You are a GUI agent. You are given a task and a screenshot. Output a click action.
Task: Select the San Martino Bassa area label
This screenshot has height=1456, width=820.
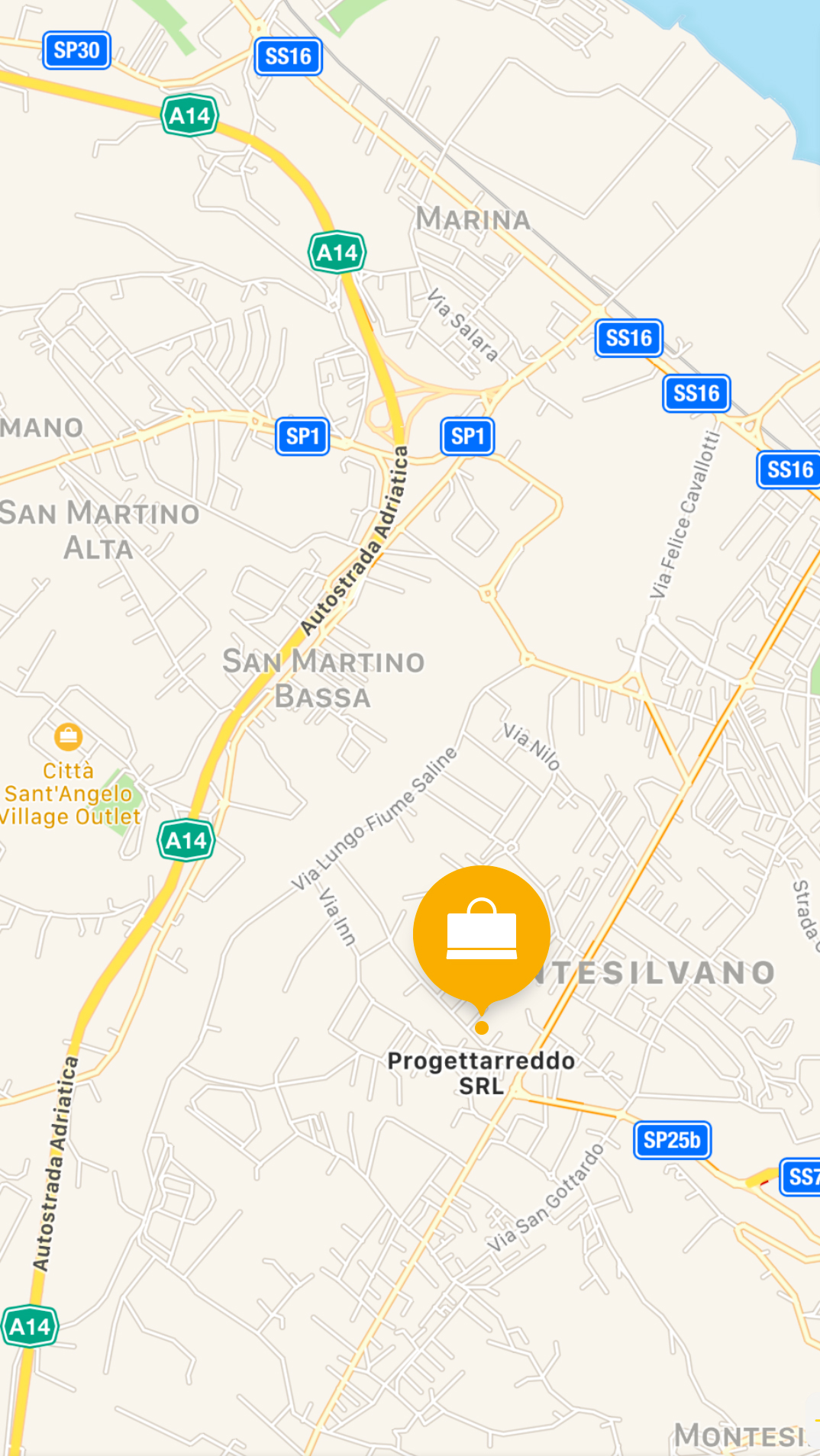click(x=323, y=678)
